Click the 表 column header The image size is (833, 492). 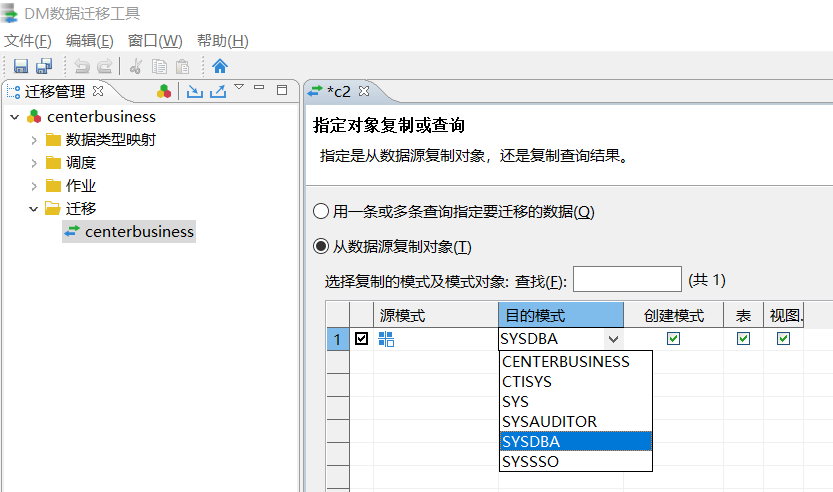click(743, 315)
